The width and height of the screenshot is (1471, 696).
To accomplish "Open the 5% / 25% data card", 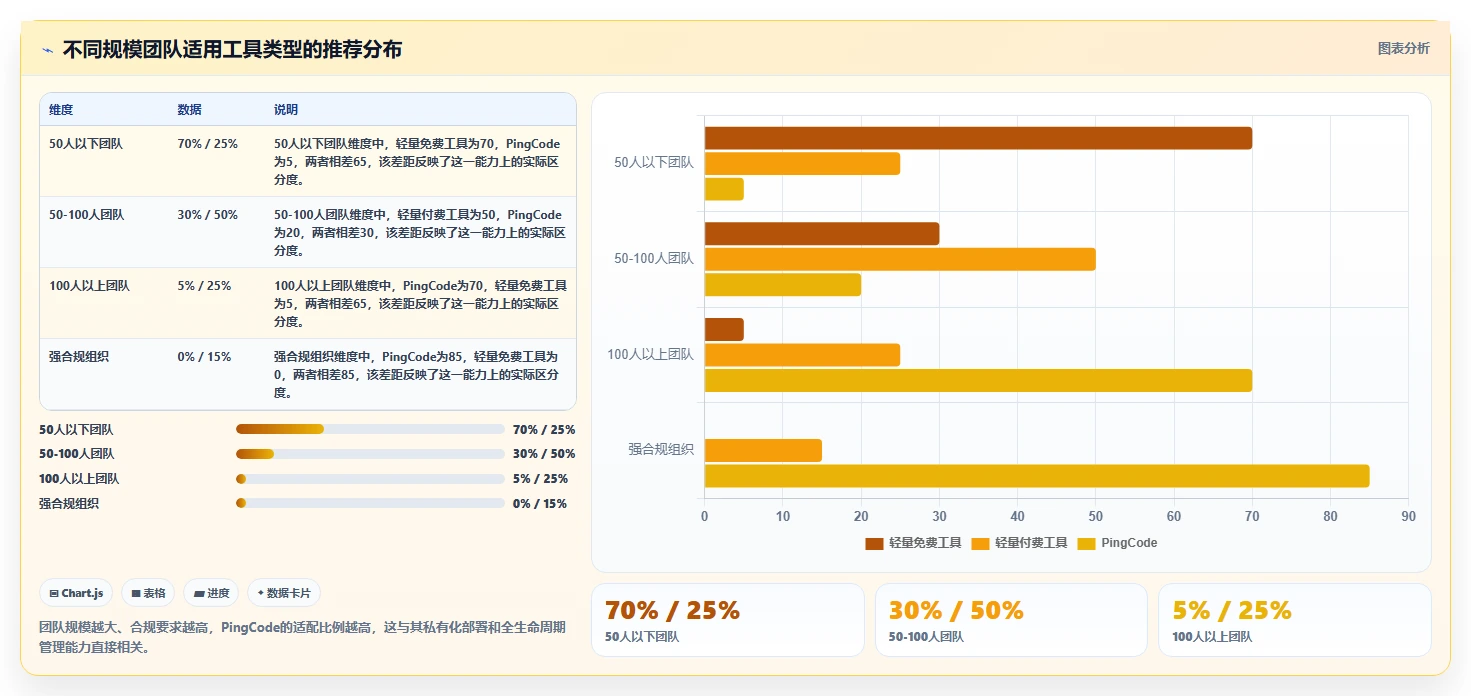I will pos(1295,620).
